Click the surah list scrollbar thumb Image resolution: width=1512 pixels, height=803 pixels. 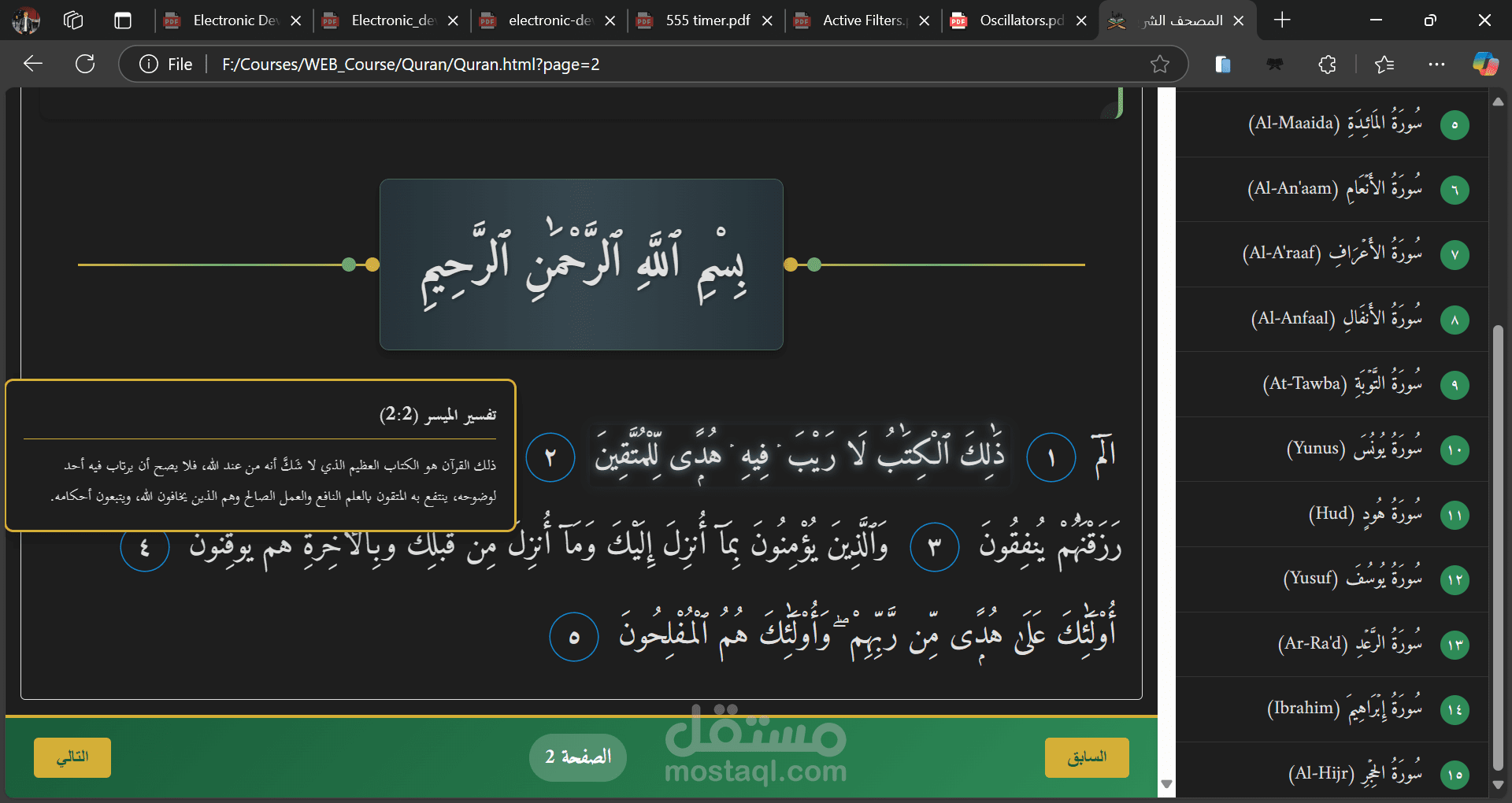pos(1498,548)
